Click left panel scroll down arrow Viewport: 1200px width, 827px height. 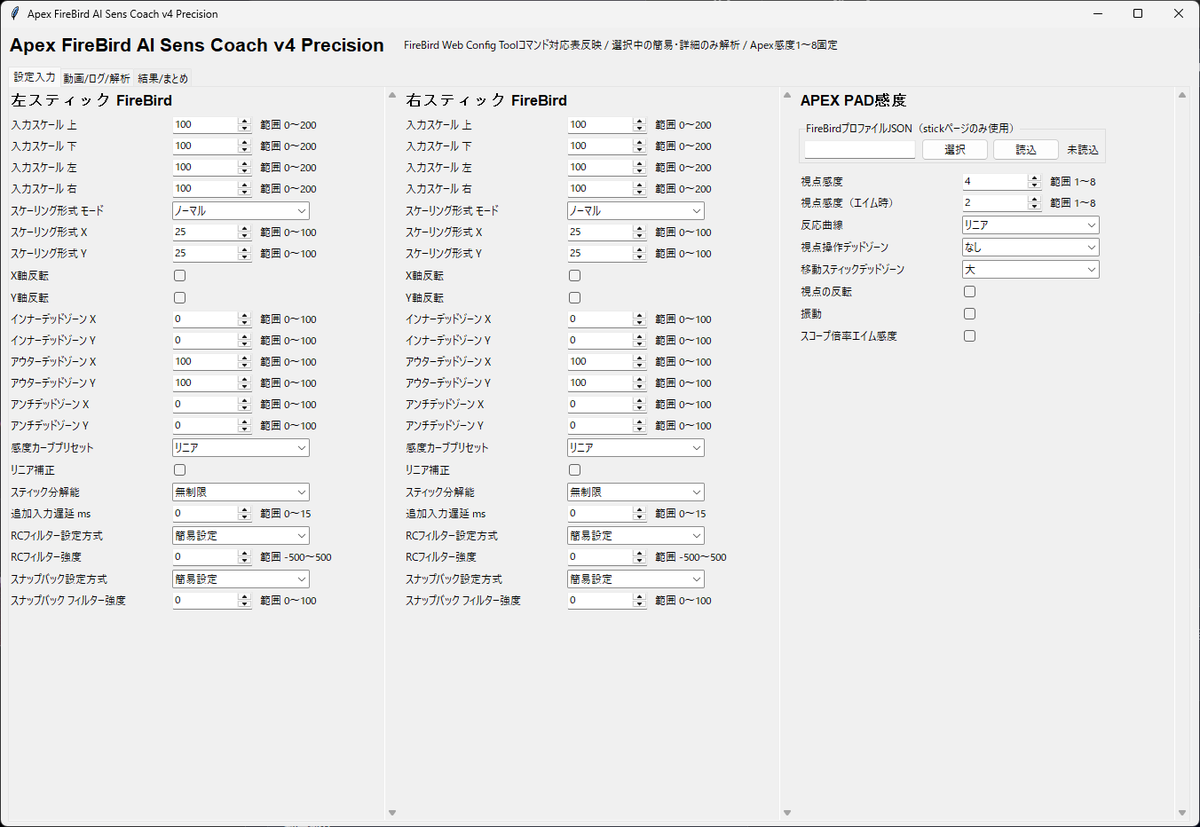coord(392,813)
